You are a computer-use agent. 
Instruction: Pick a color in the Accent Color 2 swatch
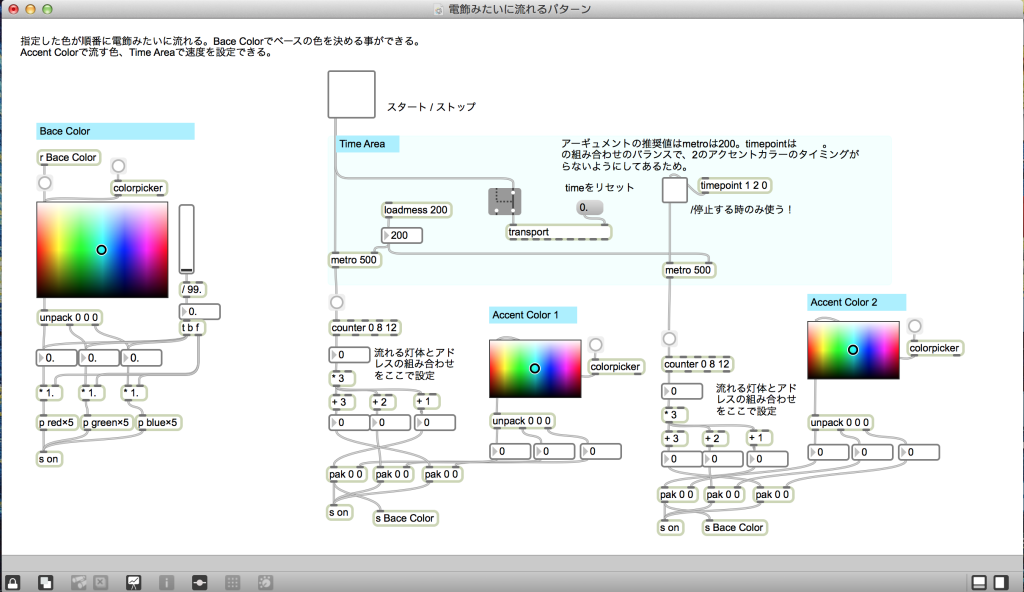(x=853, y=352)
